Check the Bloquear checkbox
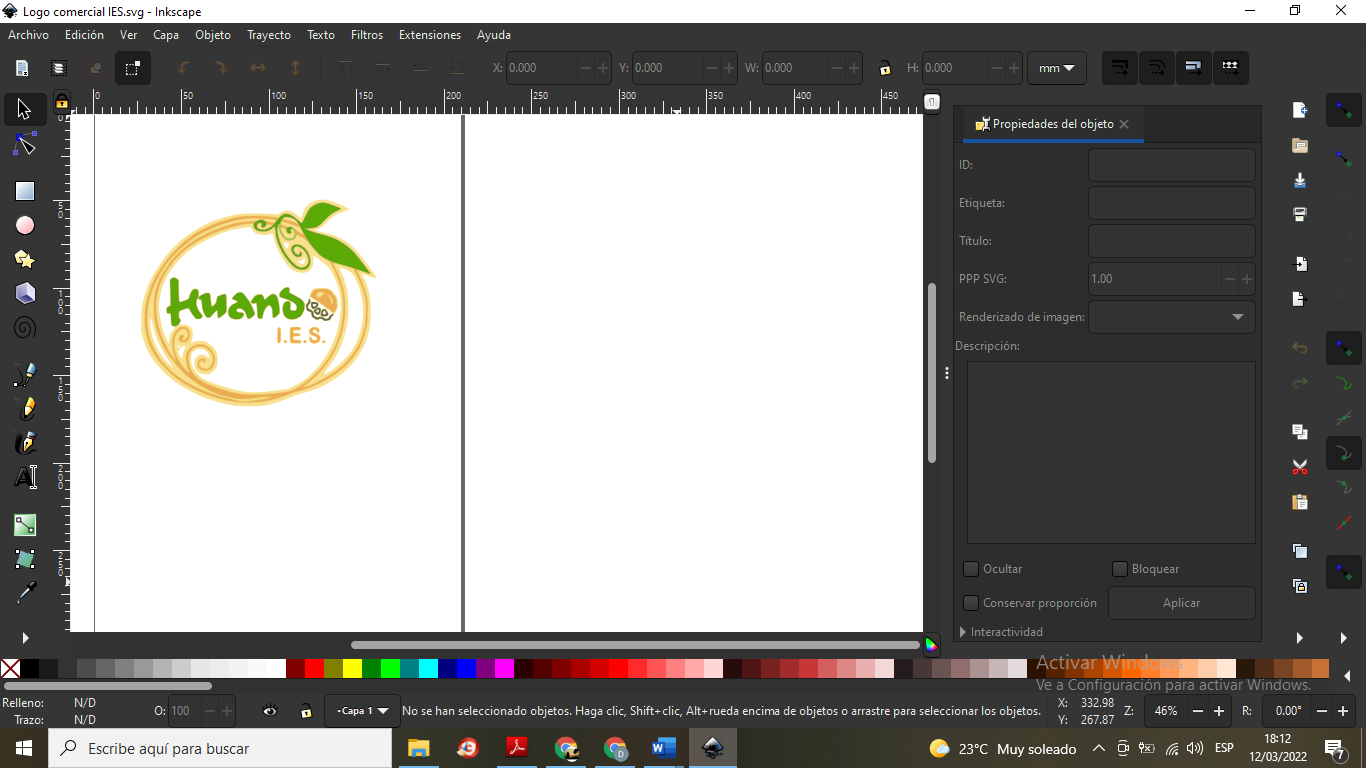 pyautogui.click(x=1120, y=569)
